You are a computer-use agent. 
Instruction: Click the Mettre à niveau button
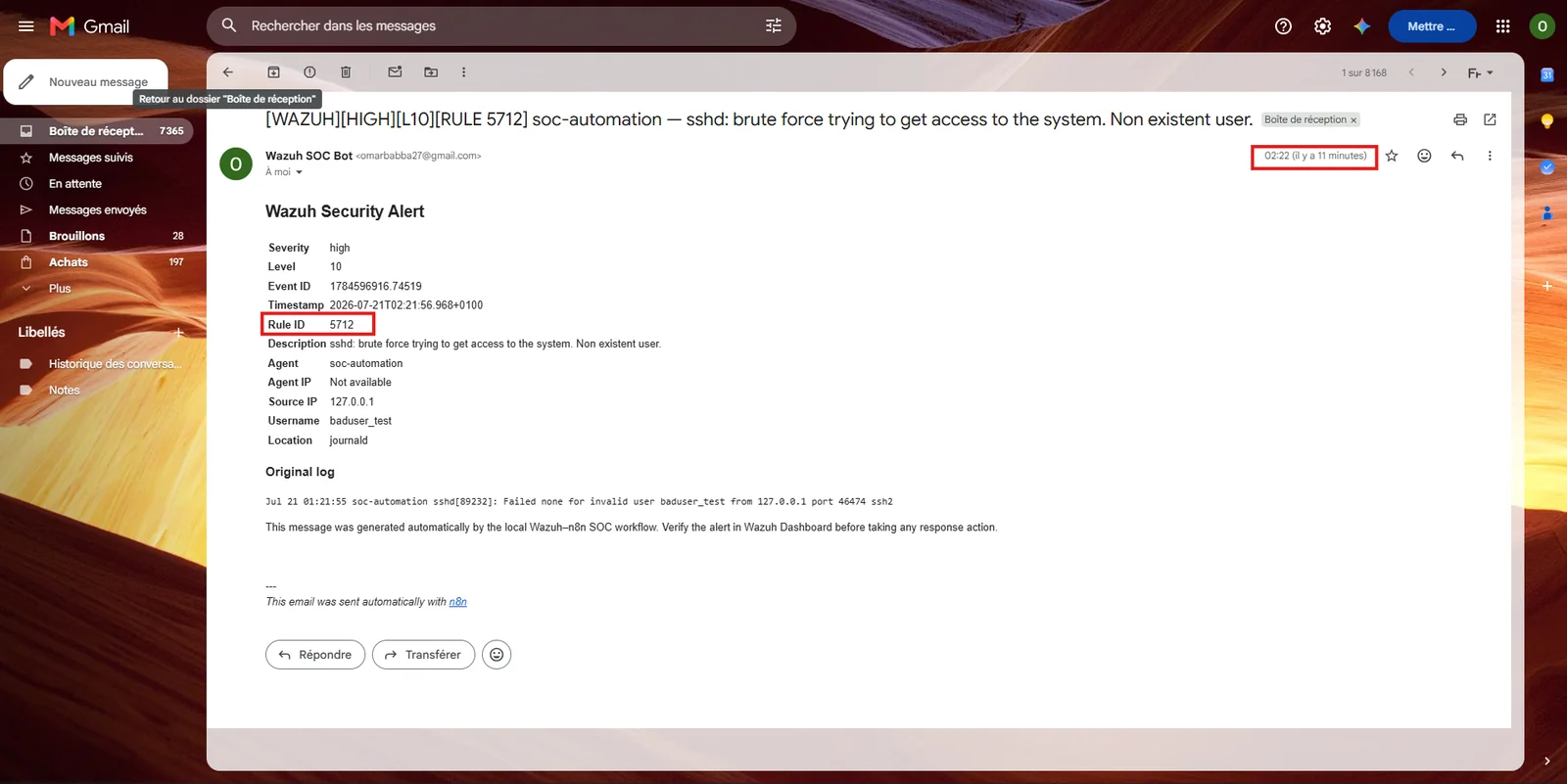tap(1432, 26)
